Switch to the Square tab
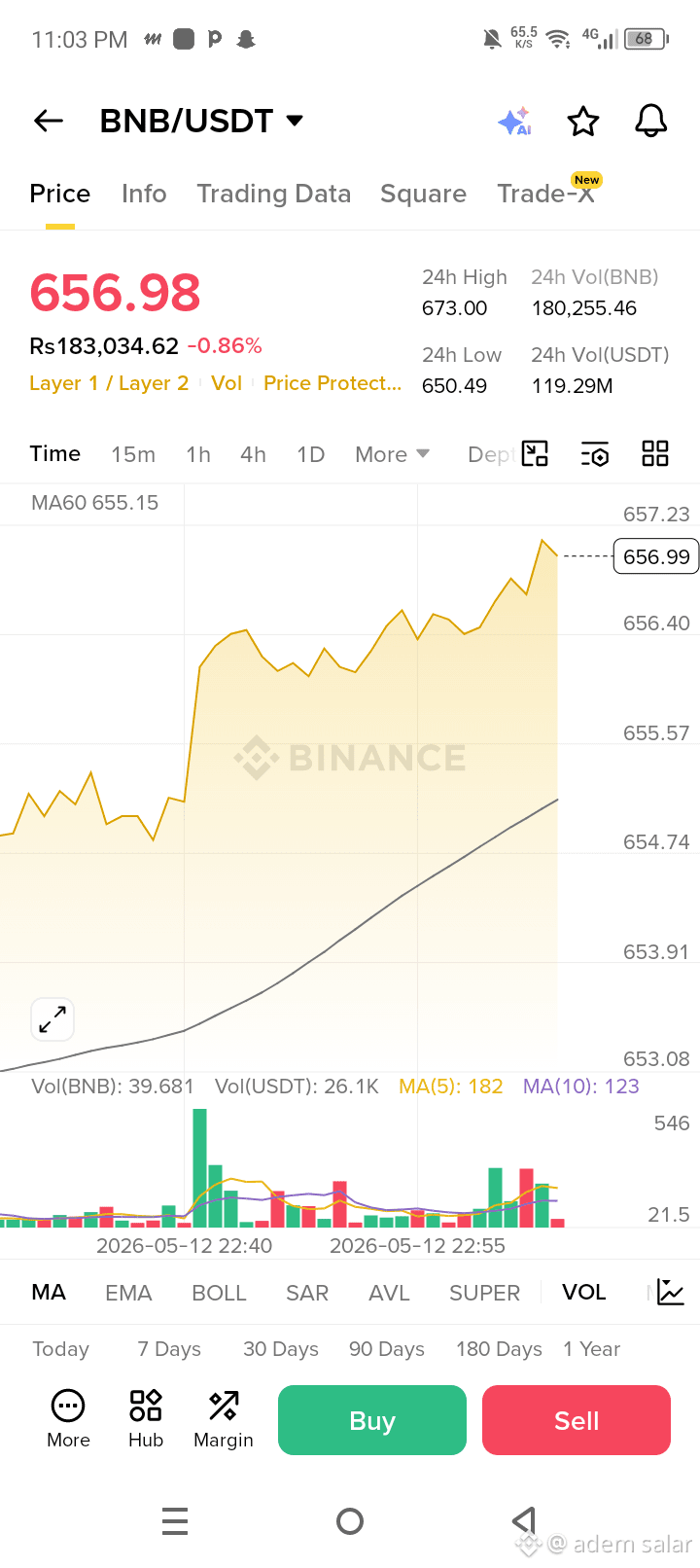700x1568 pixels. pos(423,194)
